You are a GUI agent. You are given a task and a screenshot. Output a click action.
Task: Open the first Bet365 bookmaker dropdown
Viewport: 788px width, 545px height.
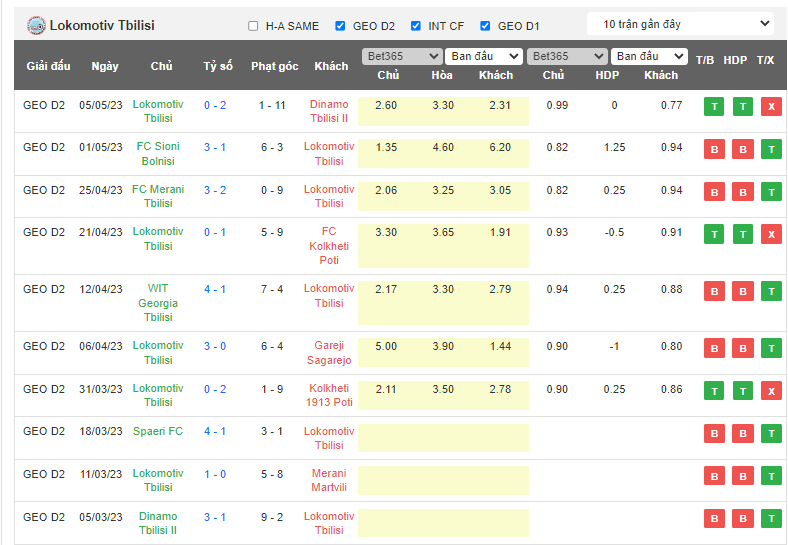(400, 56)
